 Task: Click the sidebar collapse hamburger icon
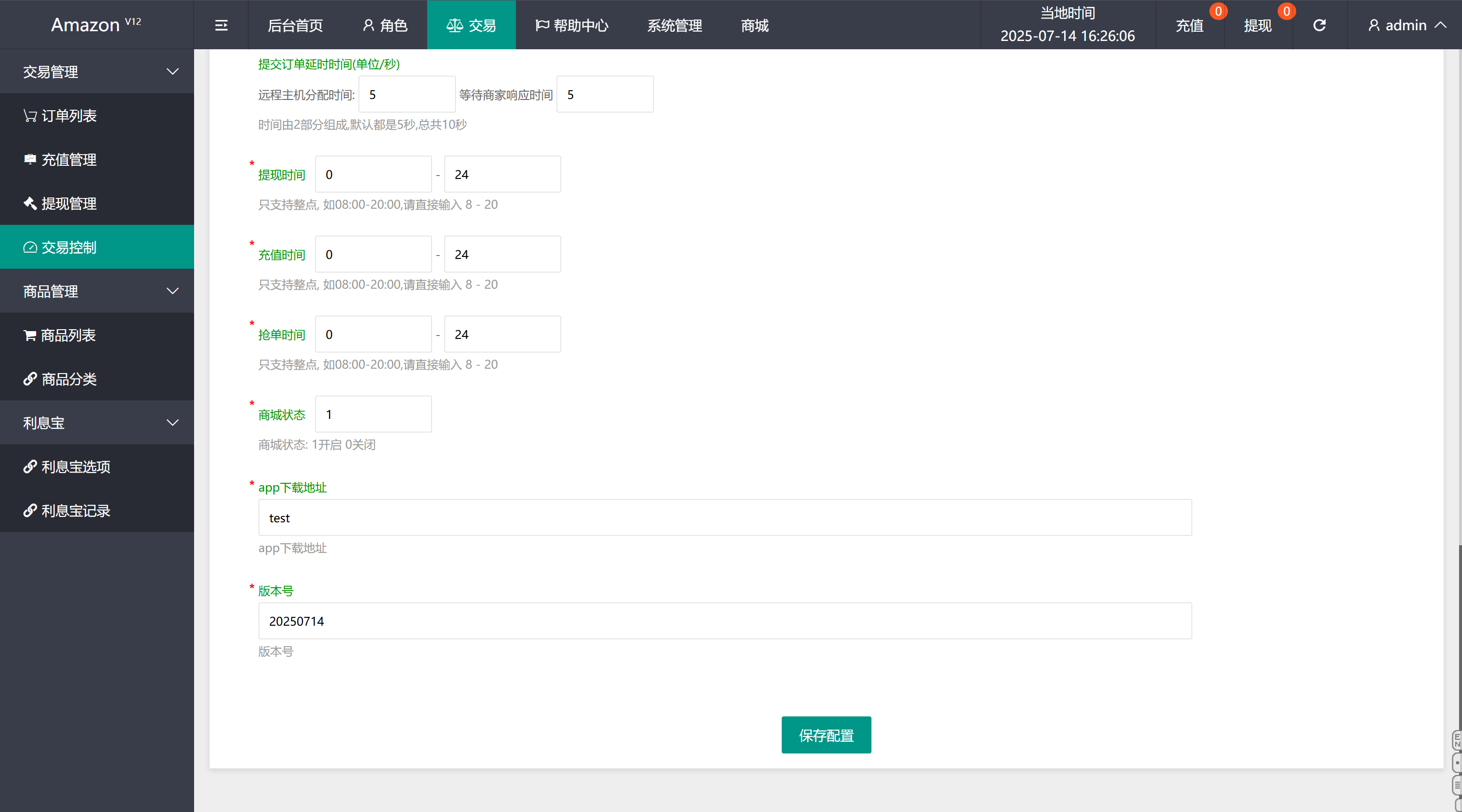coord(221,25)
